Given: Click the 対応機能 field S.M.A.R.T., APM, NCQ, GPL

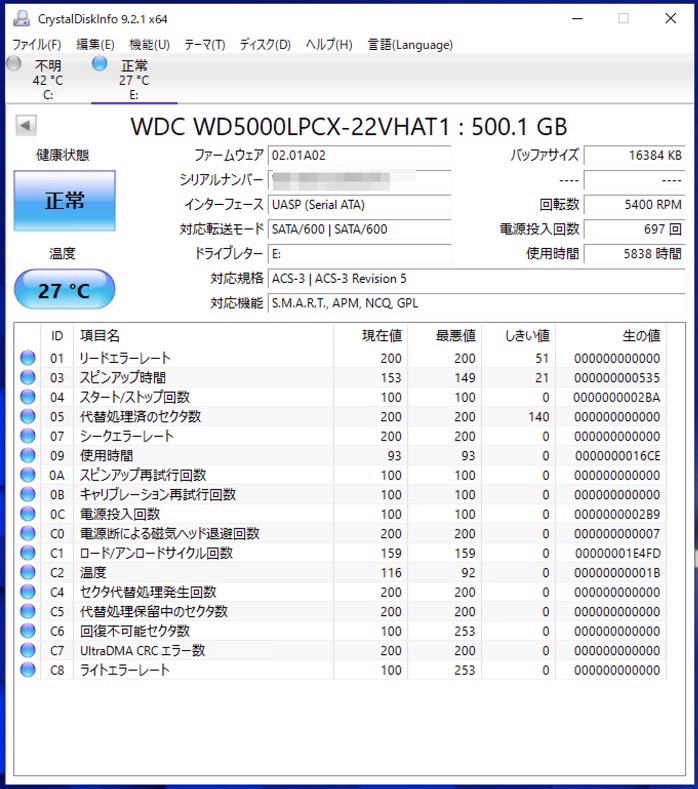Looking at the screenshot, I should 476,303.
